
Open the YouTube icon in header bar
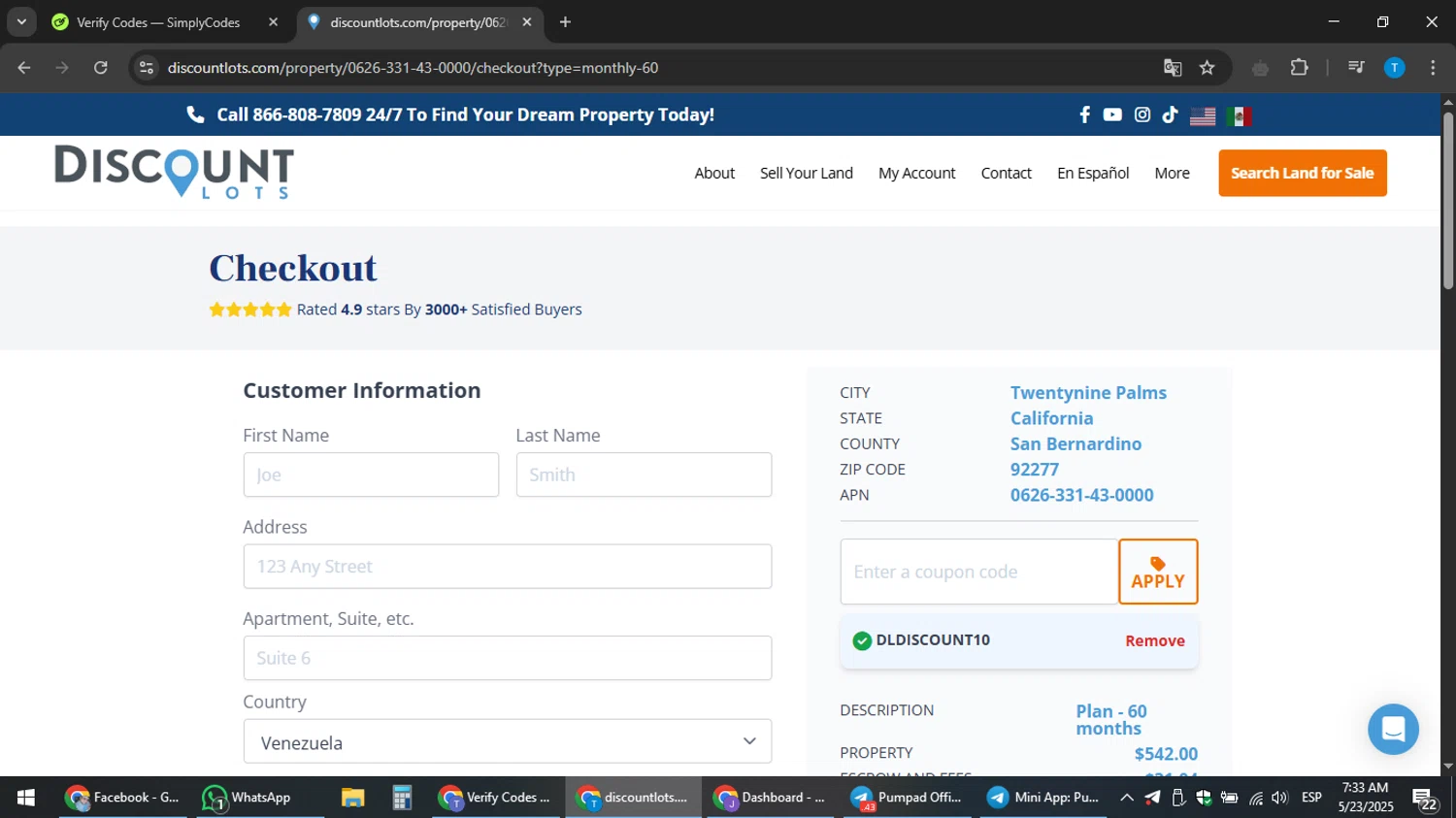[x=1112, y=115]
